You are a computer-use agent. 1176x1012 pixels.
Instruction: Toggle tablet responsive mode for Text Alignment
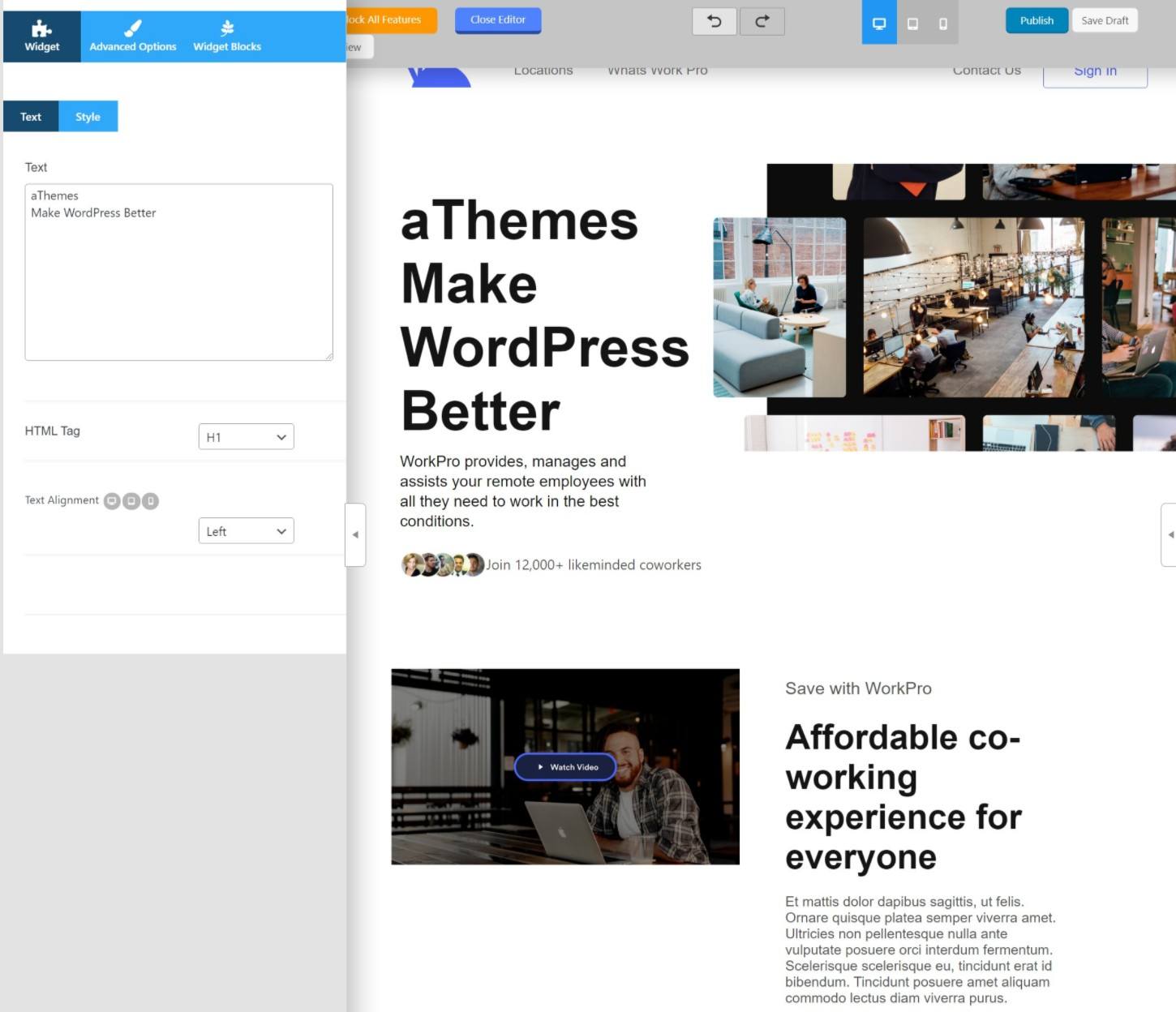(x=131, y=500)
